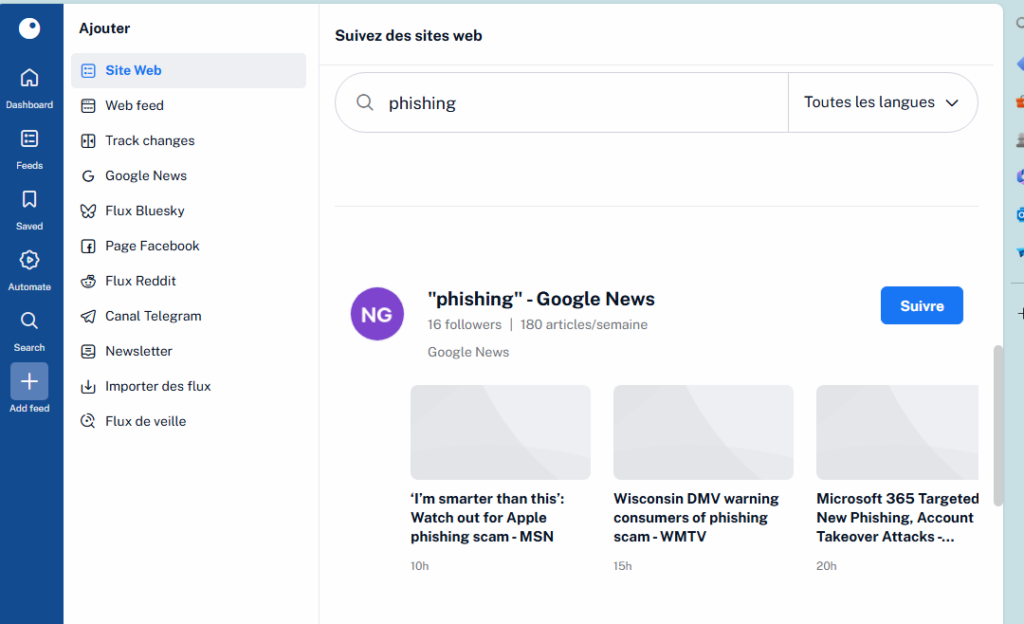Open Importer des flux
The width and height of the screenshot is (1024, 624).
[158, 386]
